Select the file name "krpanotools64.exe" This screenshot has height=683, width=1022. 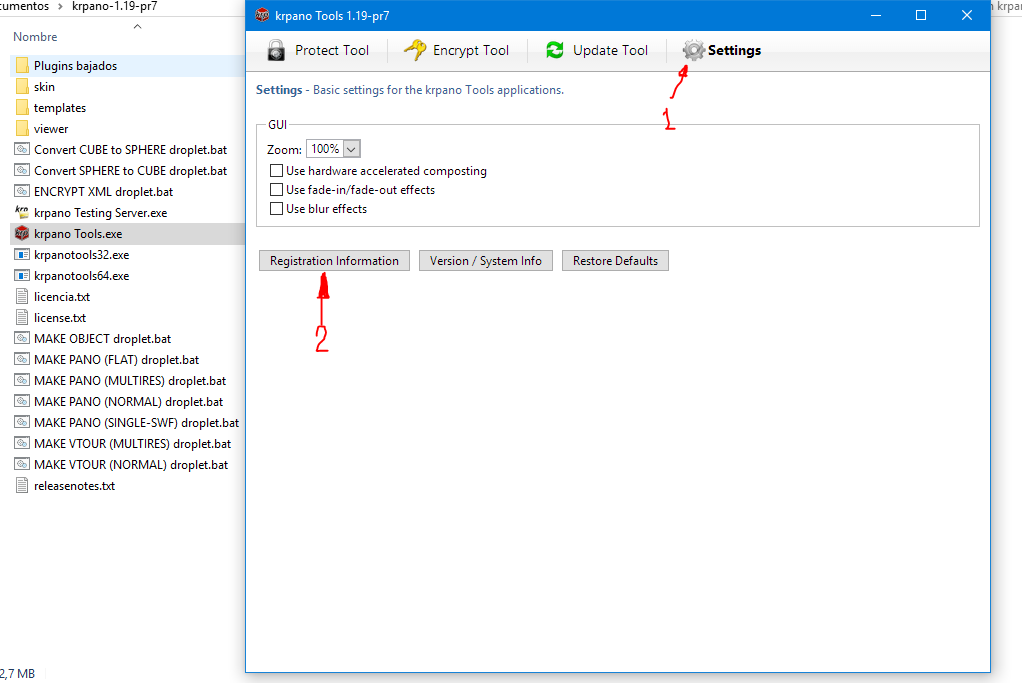click(81, 276)
